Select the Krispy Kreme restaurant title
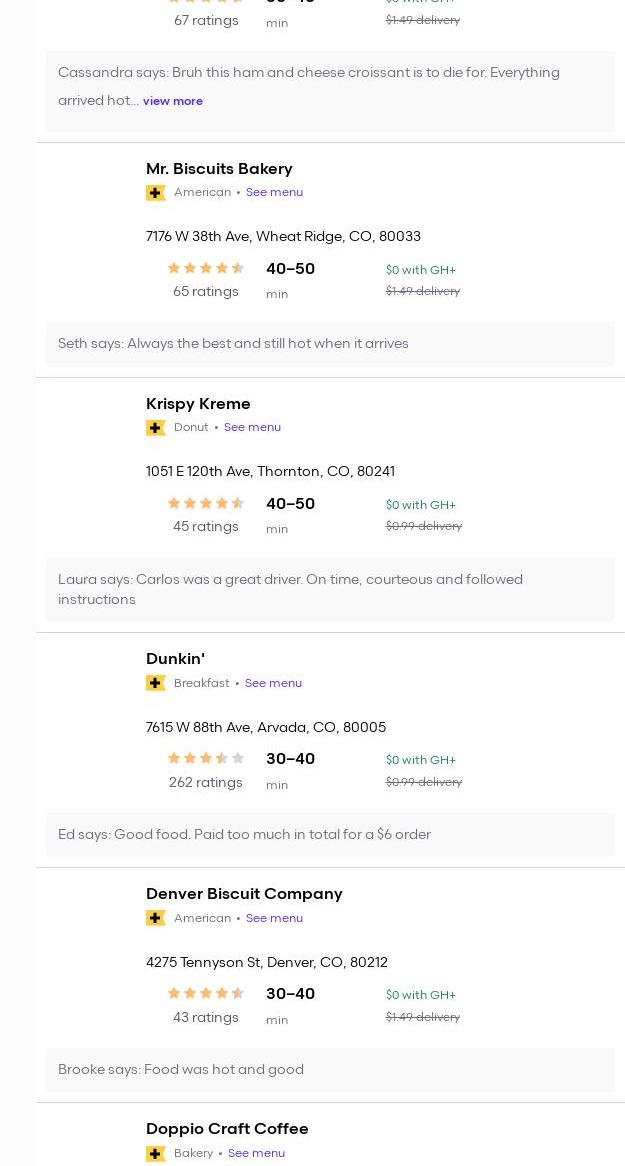 coord(198,403)
